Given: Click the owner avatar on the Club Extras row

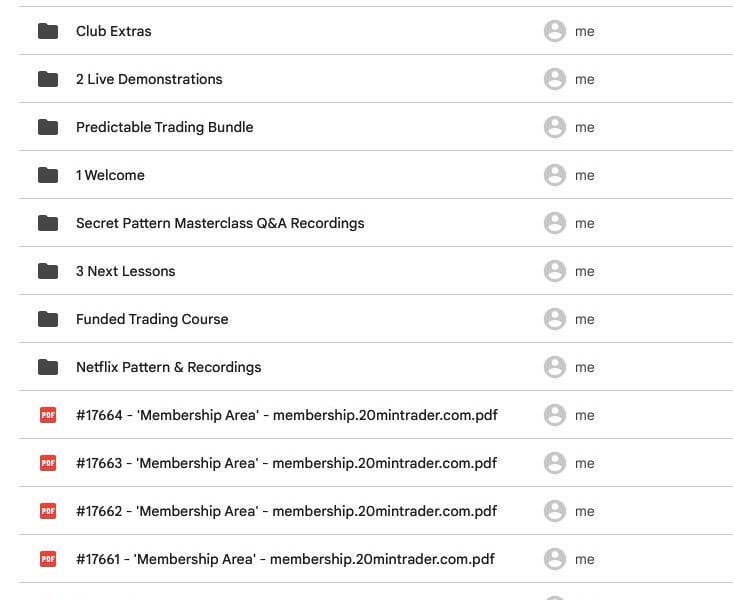Looking at the screenshot, I should [x=555, y=31].
